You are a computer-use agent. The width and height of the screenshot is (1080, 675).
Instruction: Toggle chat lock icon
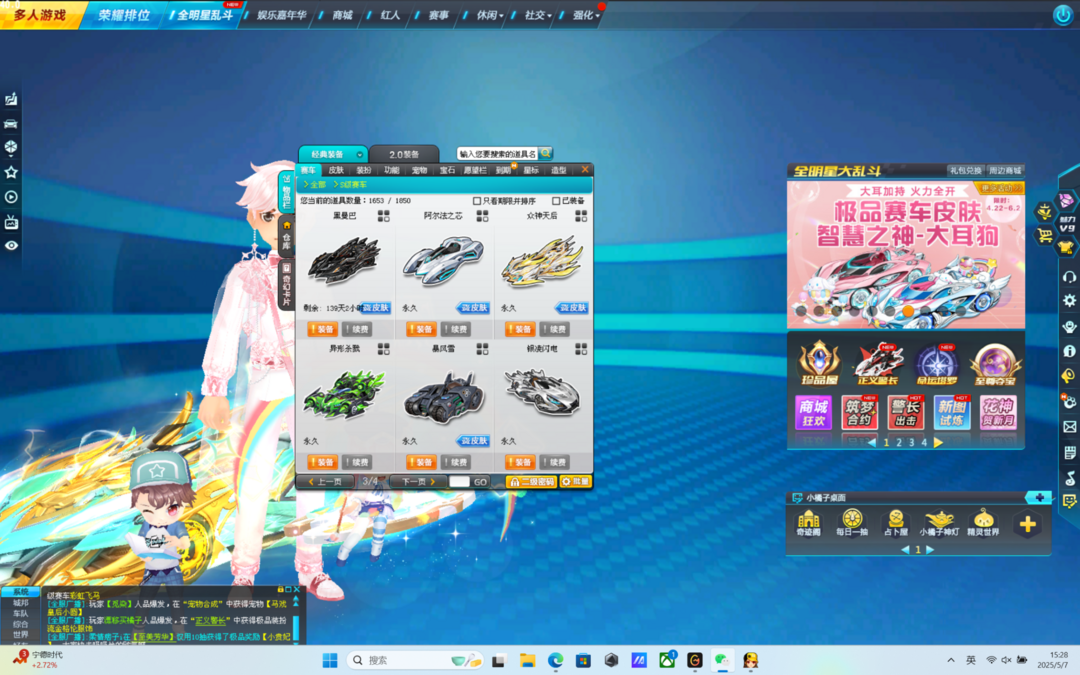280,590
